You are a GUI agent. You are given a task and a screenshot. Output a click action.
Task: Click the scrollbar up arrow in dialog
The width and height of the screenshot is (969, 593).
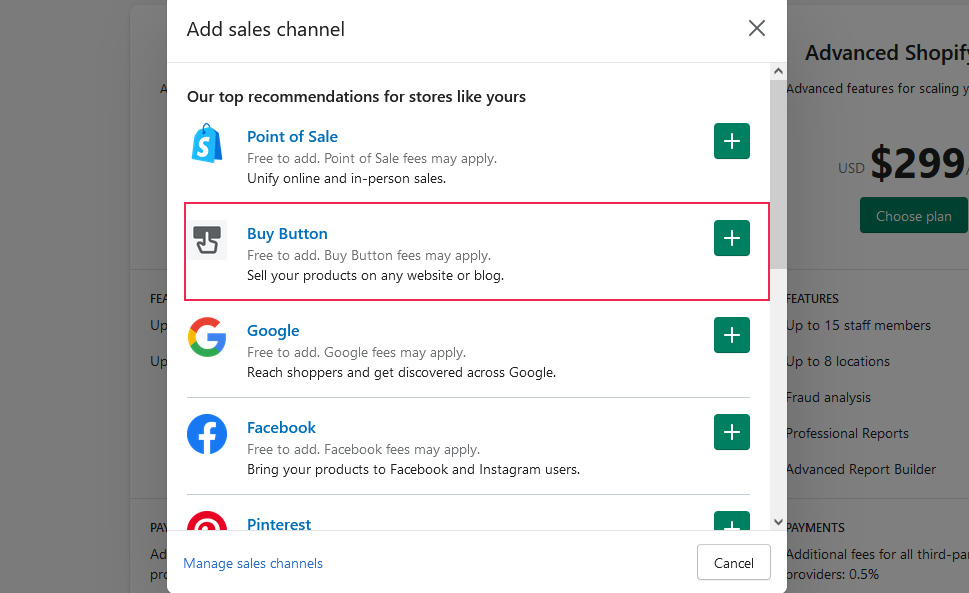point(778,71)
